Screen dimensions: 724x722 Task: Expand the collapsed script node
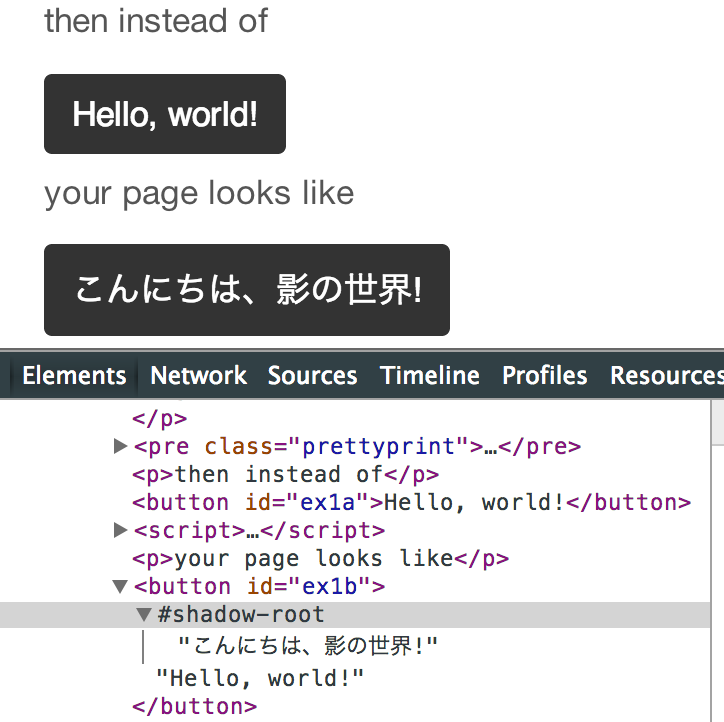pyautogui.click(x=120, y=530)
